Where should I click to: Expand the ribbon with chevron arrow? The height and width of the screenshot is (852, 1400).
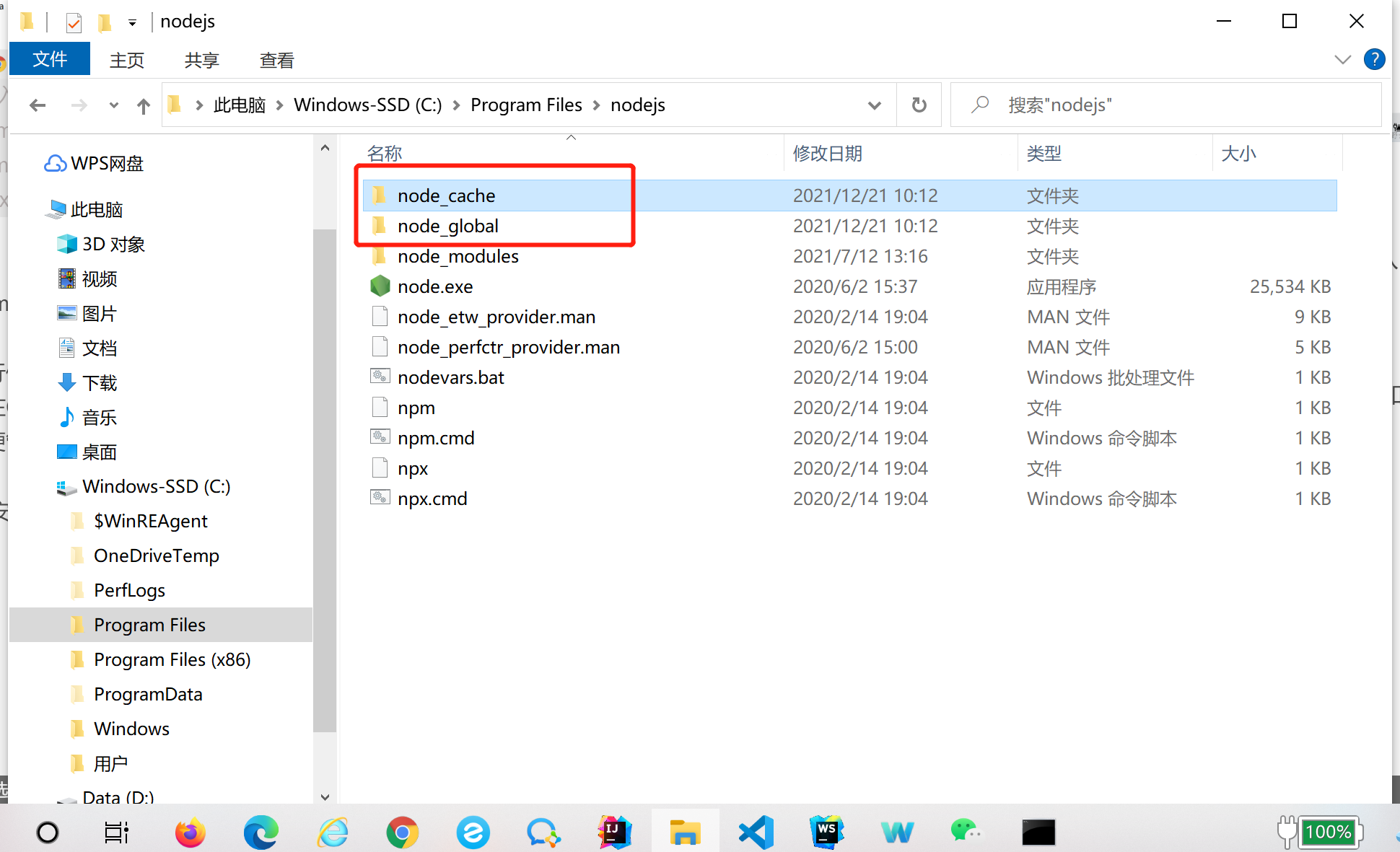[1342, 60]
